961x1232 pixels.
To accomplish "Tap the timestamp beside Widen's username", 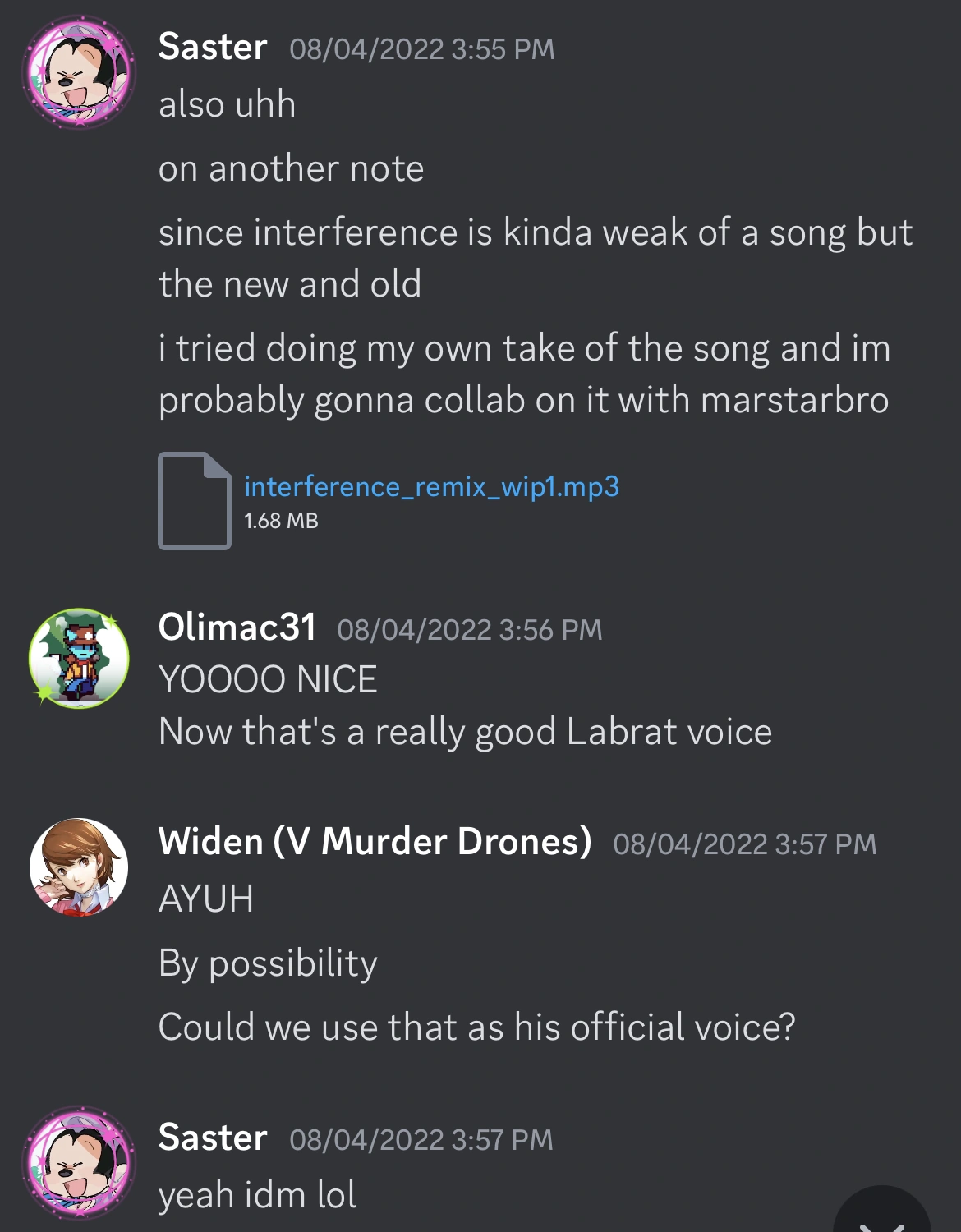I will pos(744,844).
